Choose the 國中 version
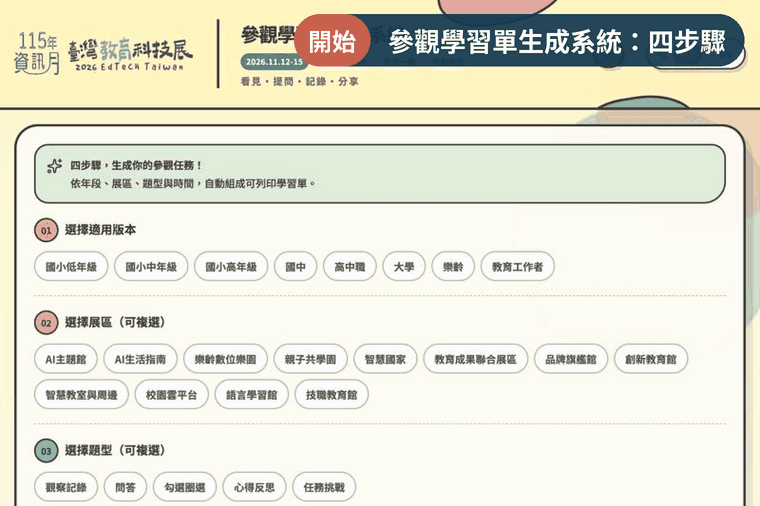This screenshot has width=760, height=506. [x=295, y=267]
